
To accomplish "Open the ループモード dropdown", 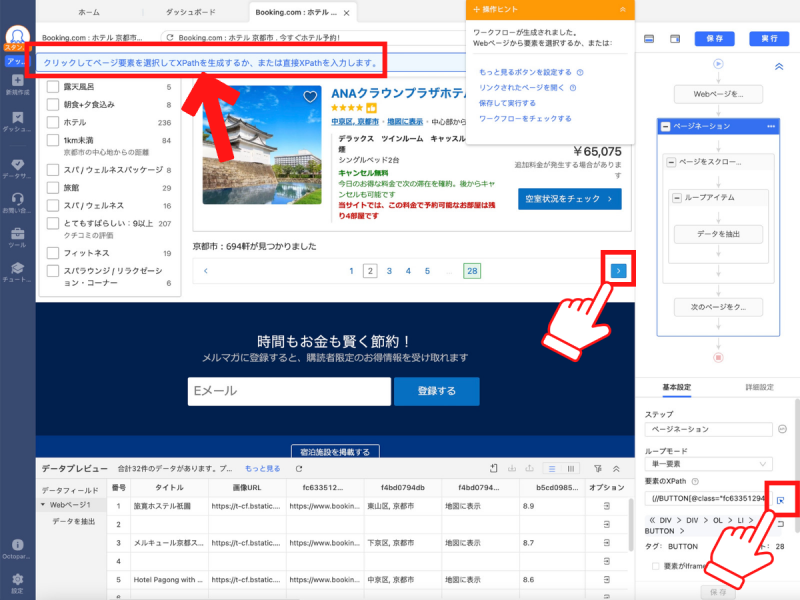I will click(x=708, y=464).
